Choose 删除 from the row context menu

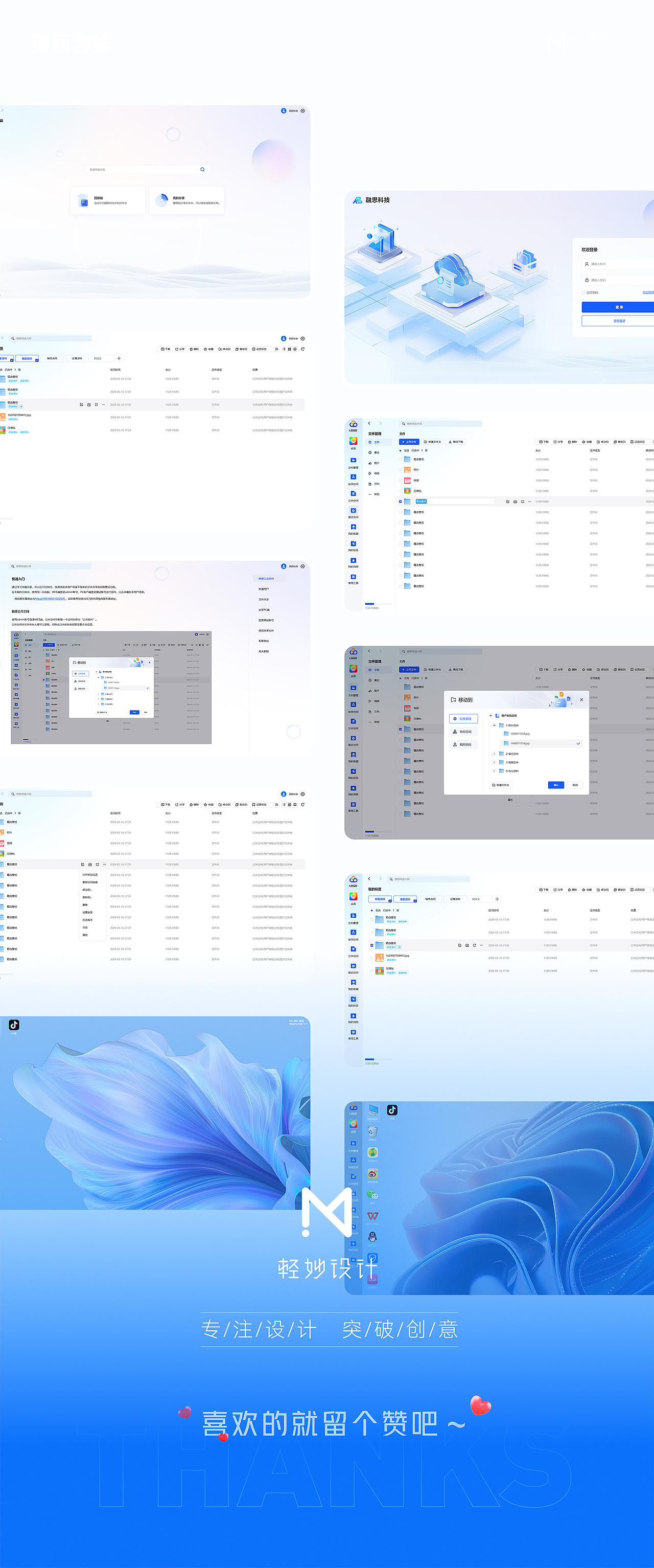click(x=85, y=904)
